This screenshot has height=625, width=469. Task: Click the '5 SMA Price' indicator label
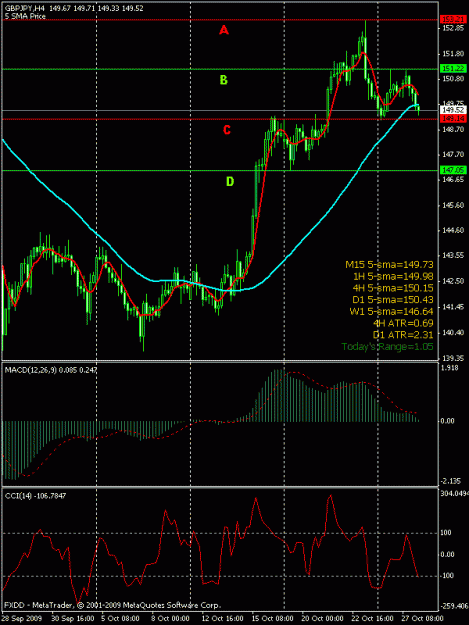(x=25, y=16)
